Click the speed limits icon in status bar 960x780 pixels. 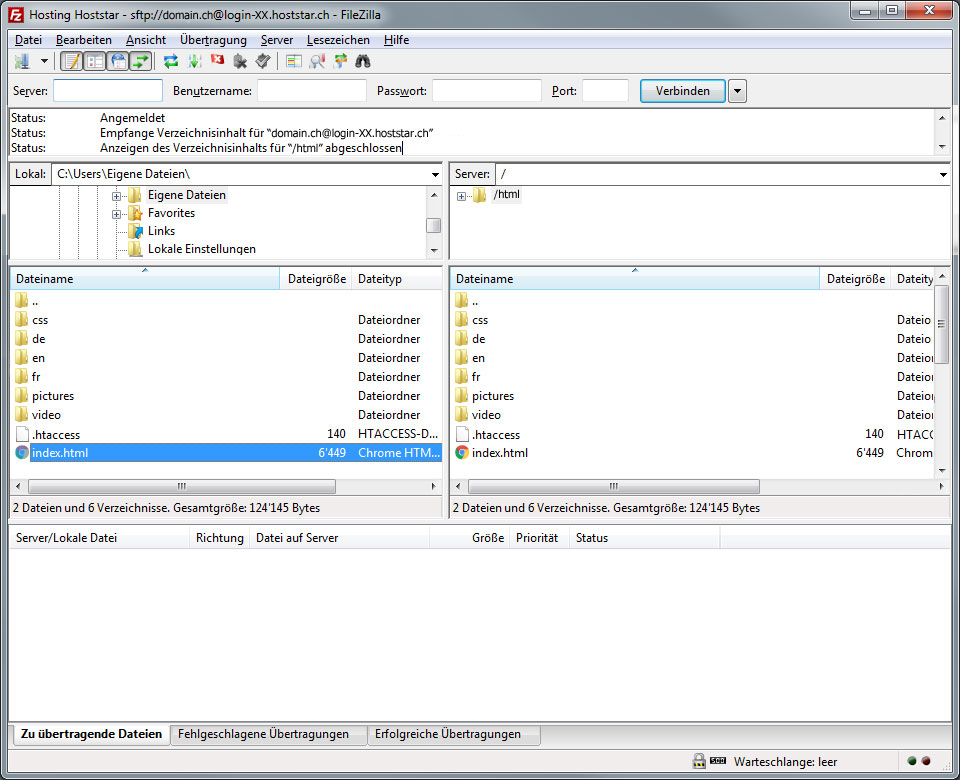click(718, 760)
